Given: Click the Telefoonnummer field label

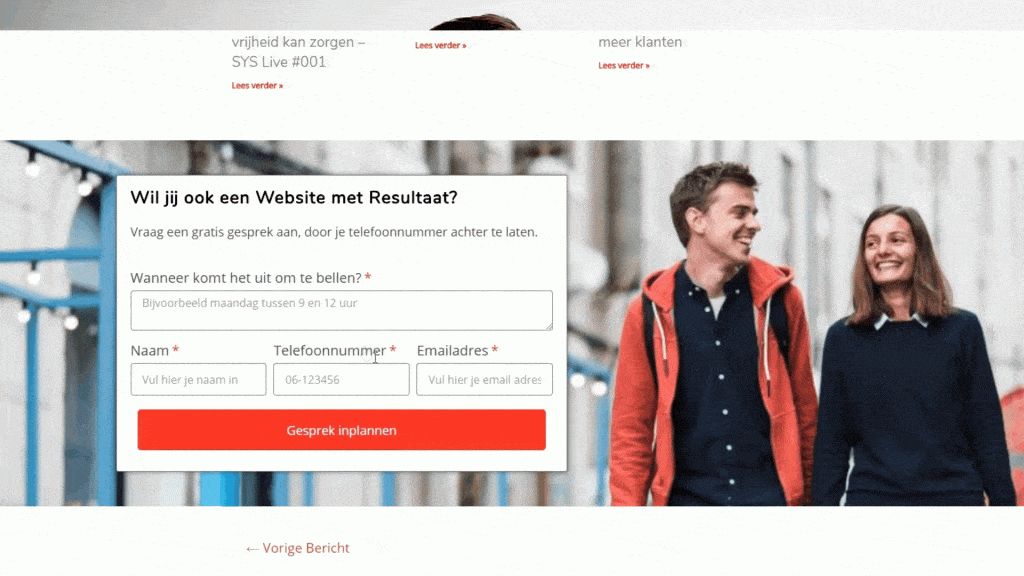Looking at the screenshot, I should pos(330,351).
